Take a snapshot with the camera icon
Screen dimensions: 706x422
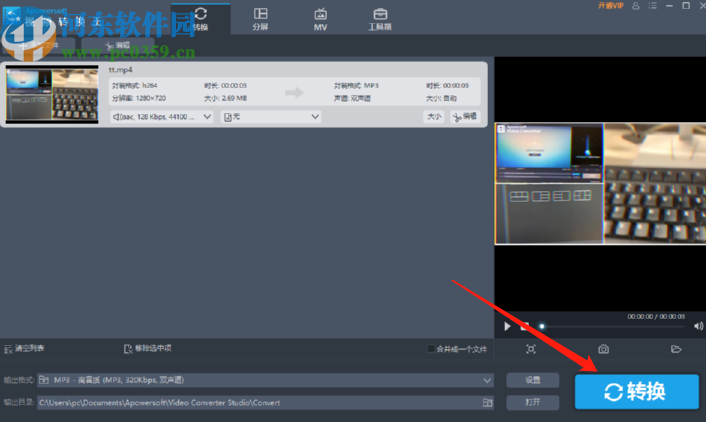click(603, 349)
